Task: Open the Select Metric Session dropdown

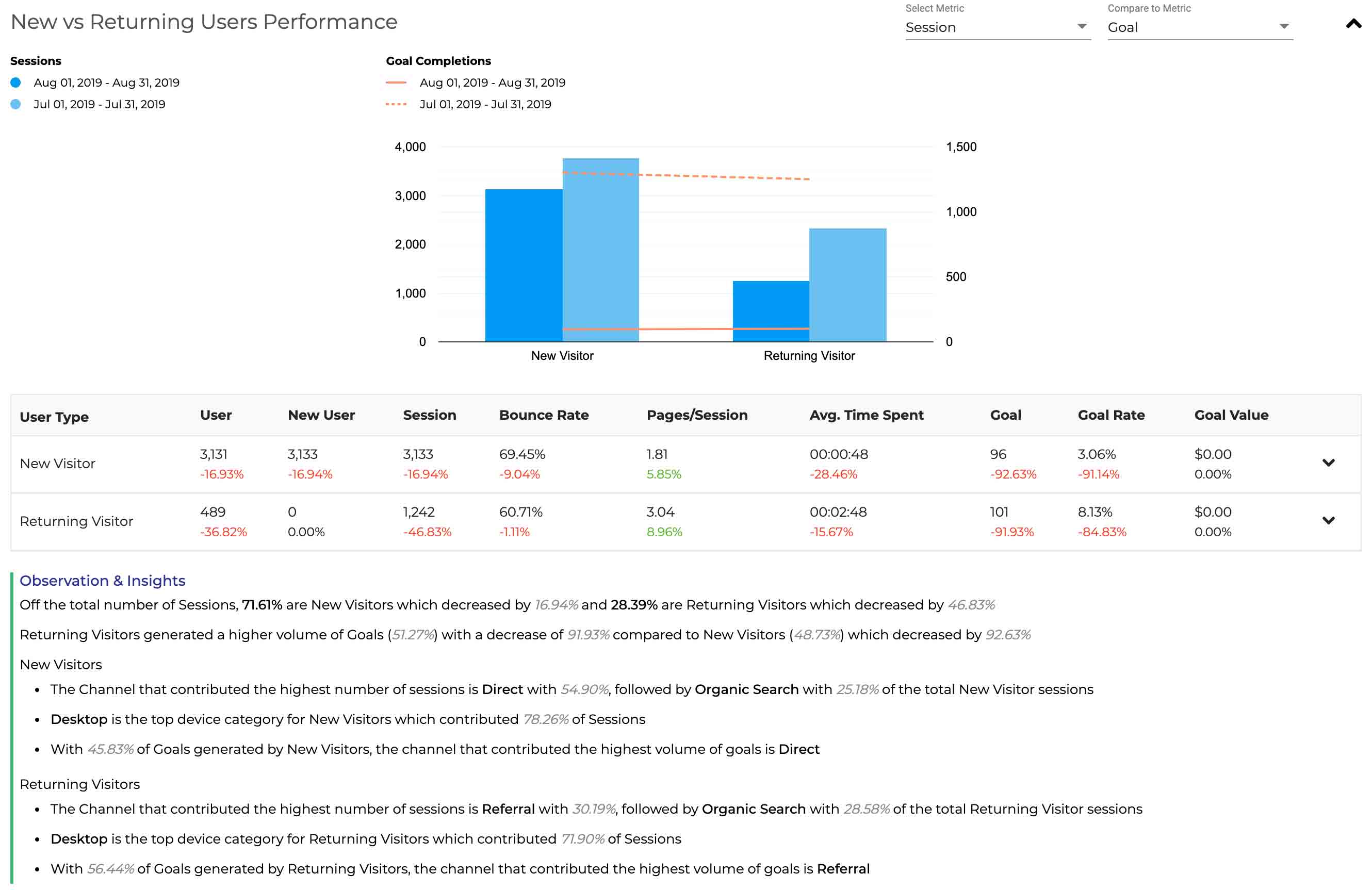Action: (x=998, y=27)
